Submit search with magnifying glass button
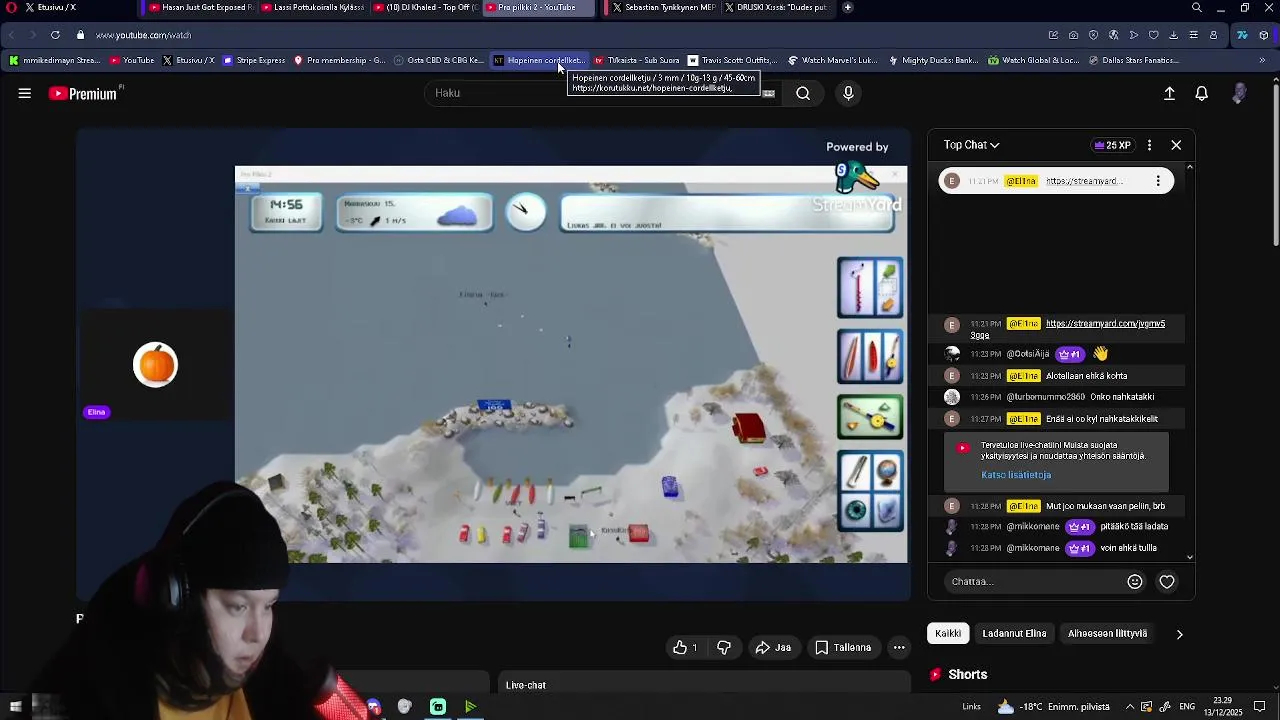Screen dimensions: 1280x720 tap(803, 93)
